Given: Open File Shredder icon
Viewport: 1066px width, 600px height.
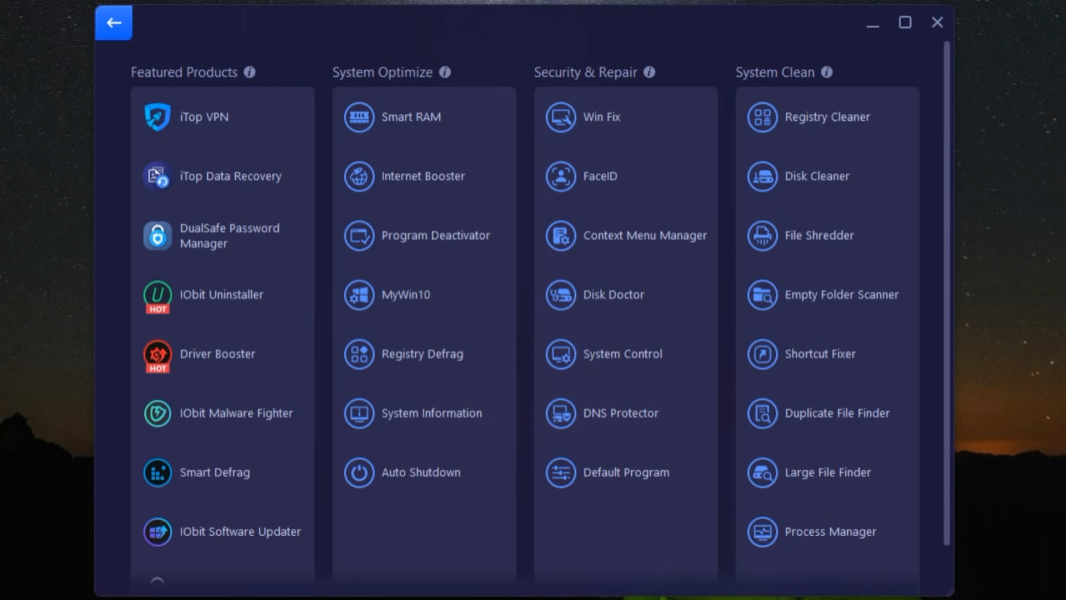Looking at the screenshot, I should click(762, 235).
